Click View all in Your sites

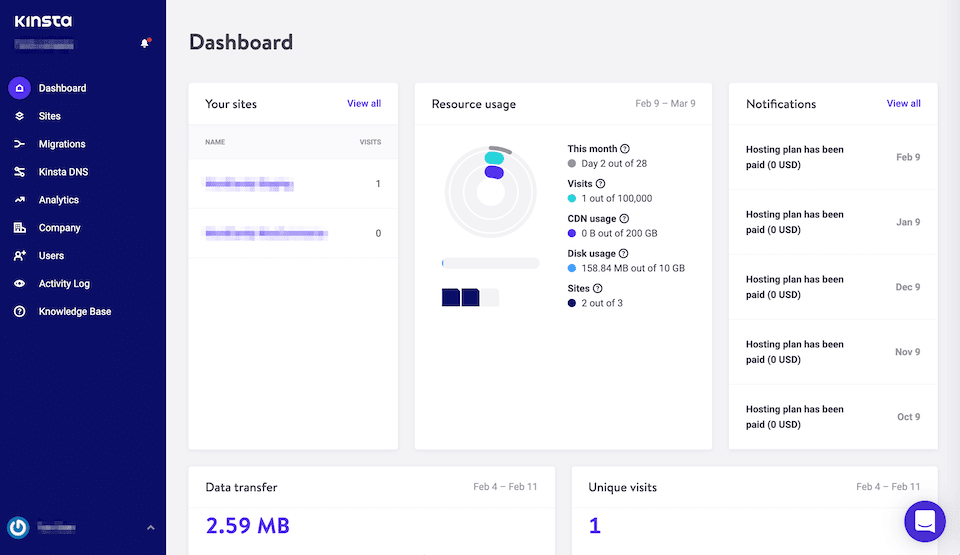coord(364,103)
